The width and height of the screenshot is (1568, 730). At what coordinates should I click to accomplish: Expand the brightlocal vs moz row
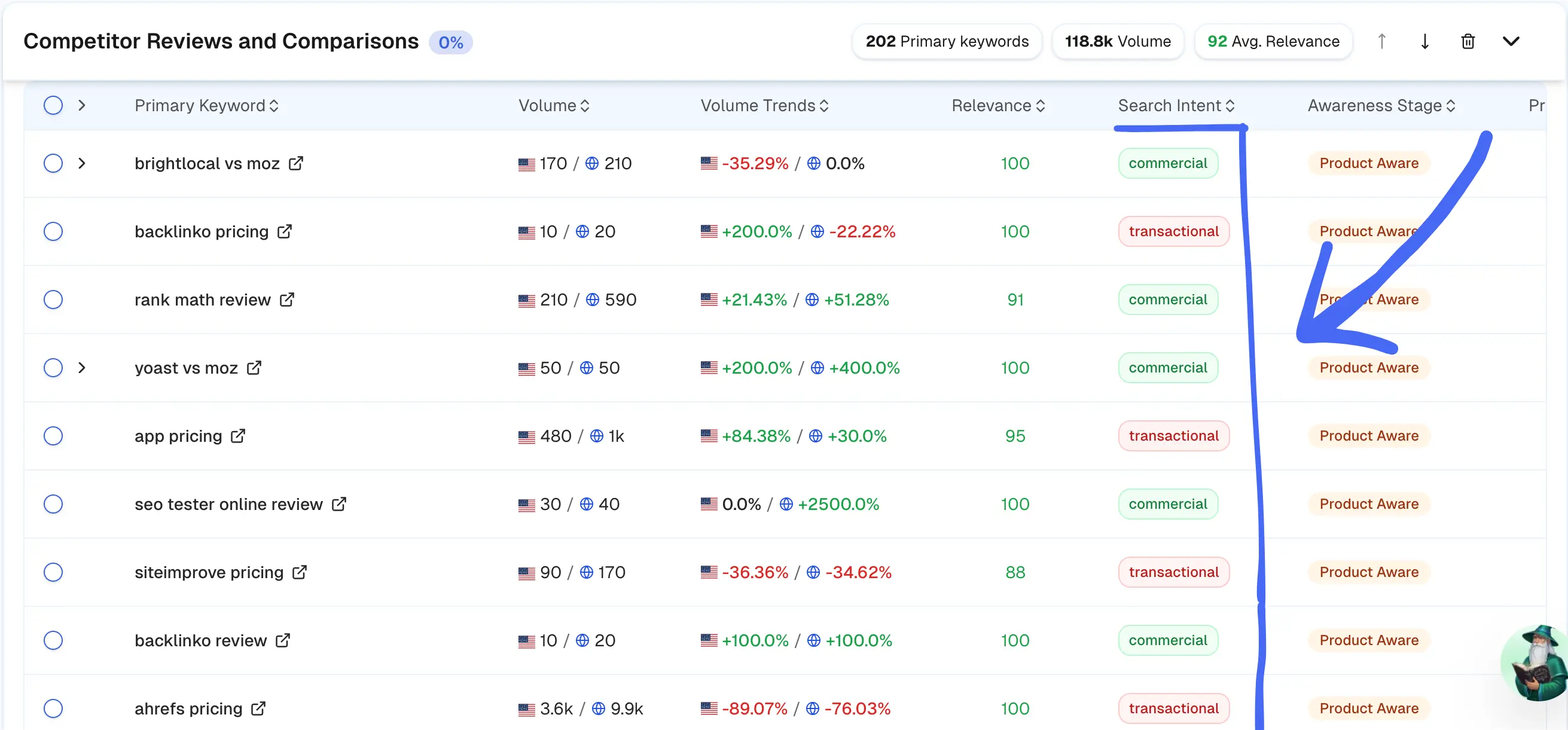tap(81, 163)
